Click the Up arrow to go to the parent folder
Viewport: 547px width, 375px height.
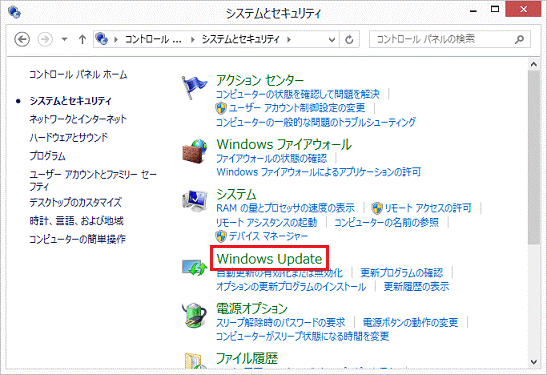(82, 39)
